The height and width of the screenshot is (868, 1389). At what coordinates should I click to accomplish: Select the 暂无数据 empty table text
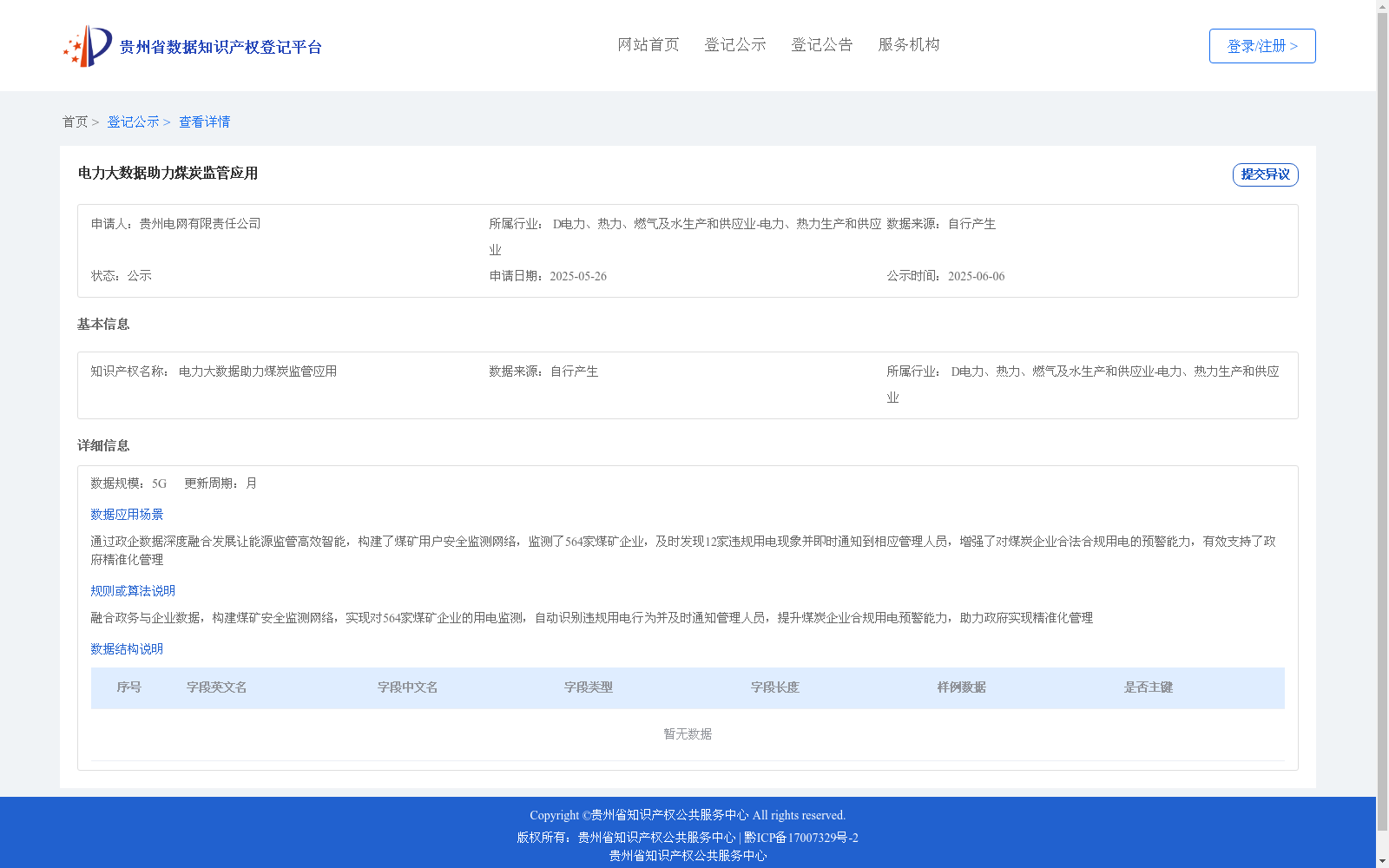point(688,734)
